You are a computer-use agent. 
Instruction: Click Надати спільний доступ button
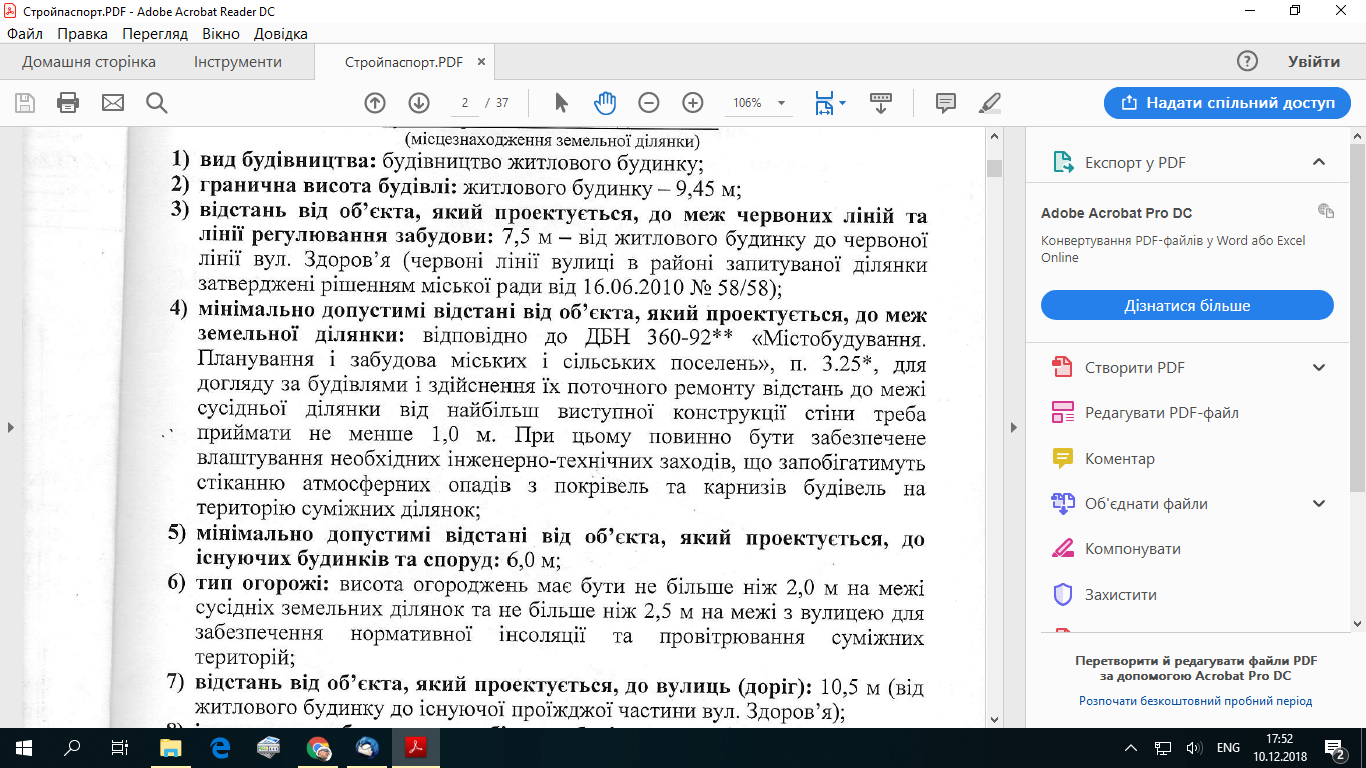click(1228, 102)
